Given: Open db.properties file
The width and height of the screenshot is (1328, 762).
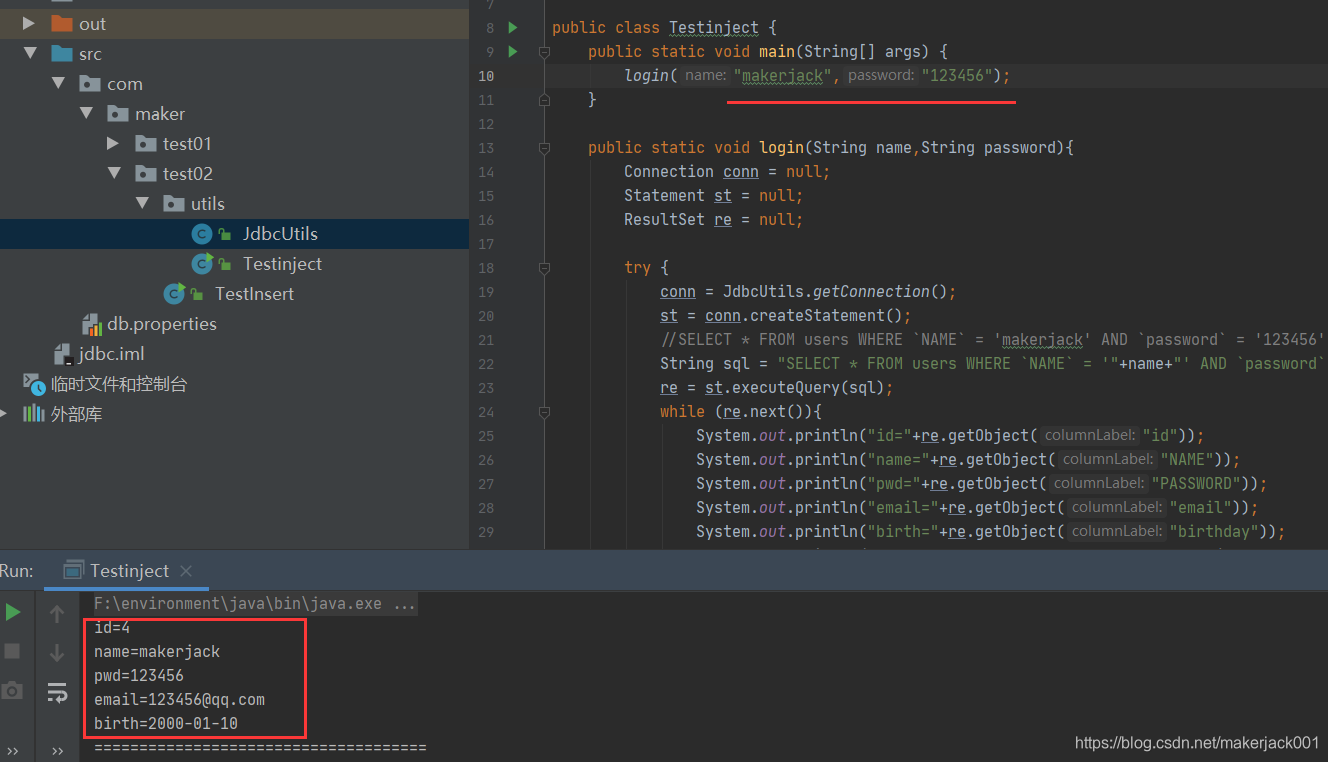Looking at the screenshot, I should click(162, 323).
